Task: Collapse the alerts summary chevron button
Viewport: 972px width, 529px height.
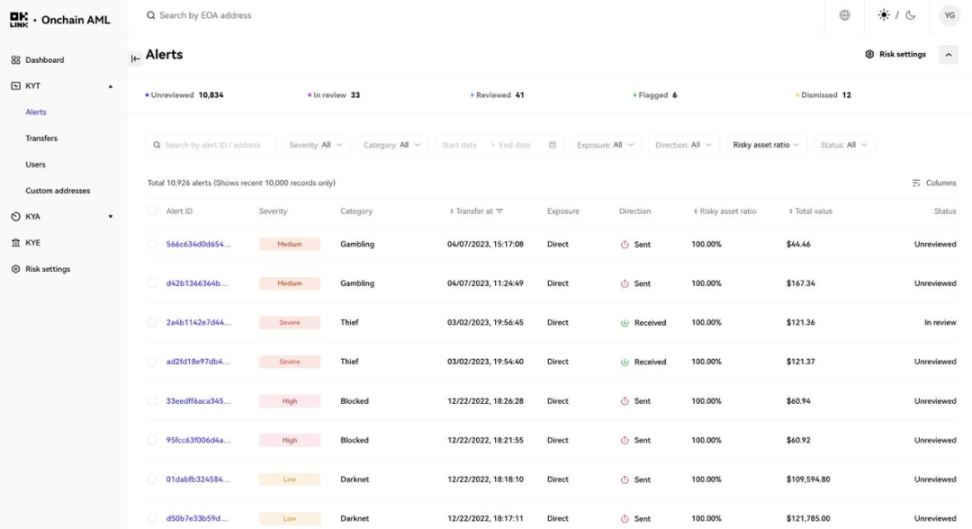Action: [948, 55]
